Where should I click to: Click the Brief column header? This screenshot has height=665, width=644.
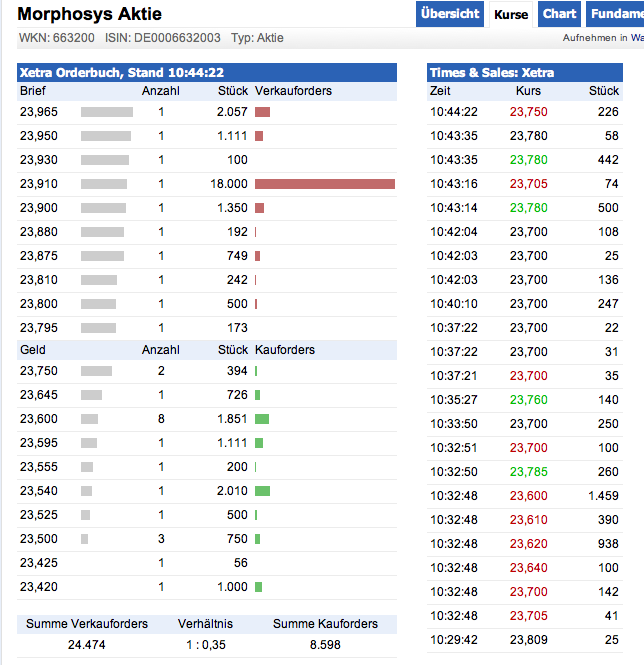(32, 91)
